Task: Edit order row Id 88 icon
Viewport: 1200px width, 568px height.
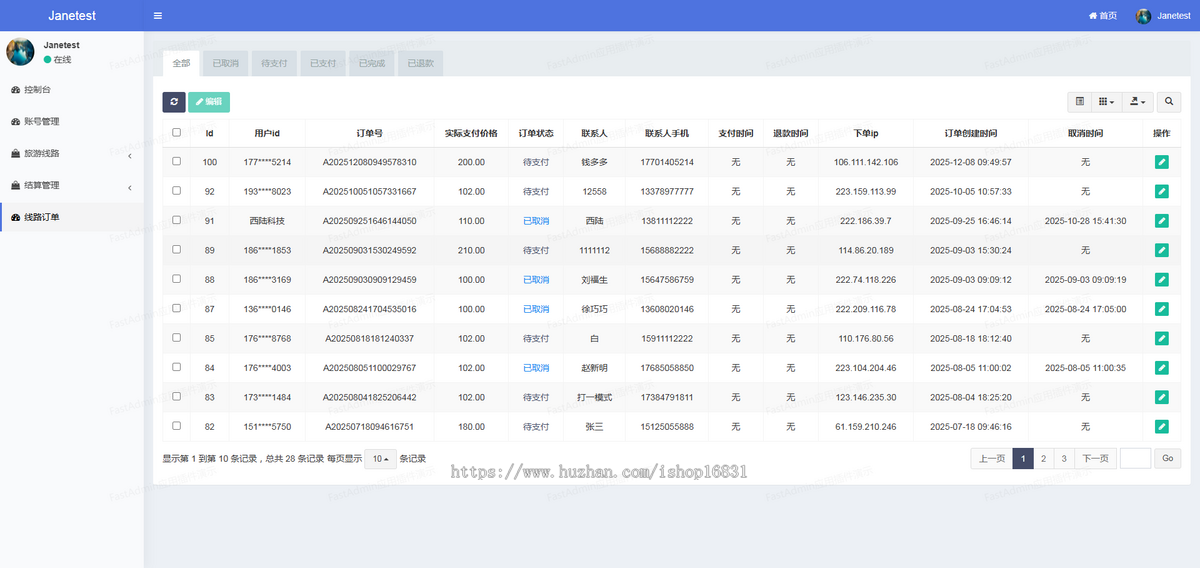Action: tap(1161, 280)
